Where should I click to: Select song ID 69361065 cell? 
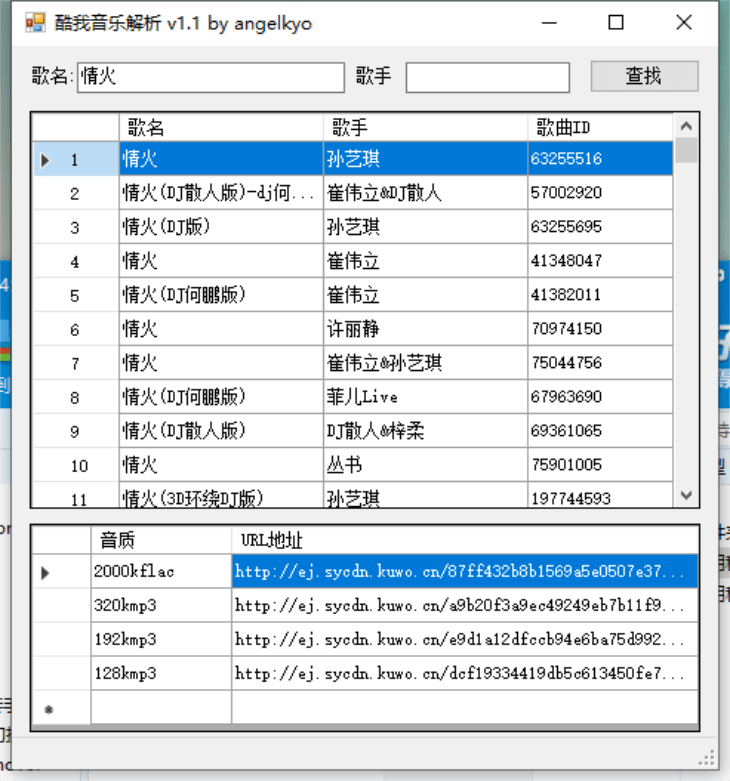pyautogui.click(x=600, y=431)
